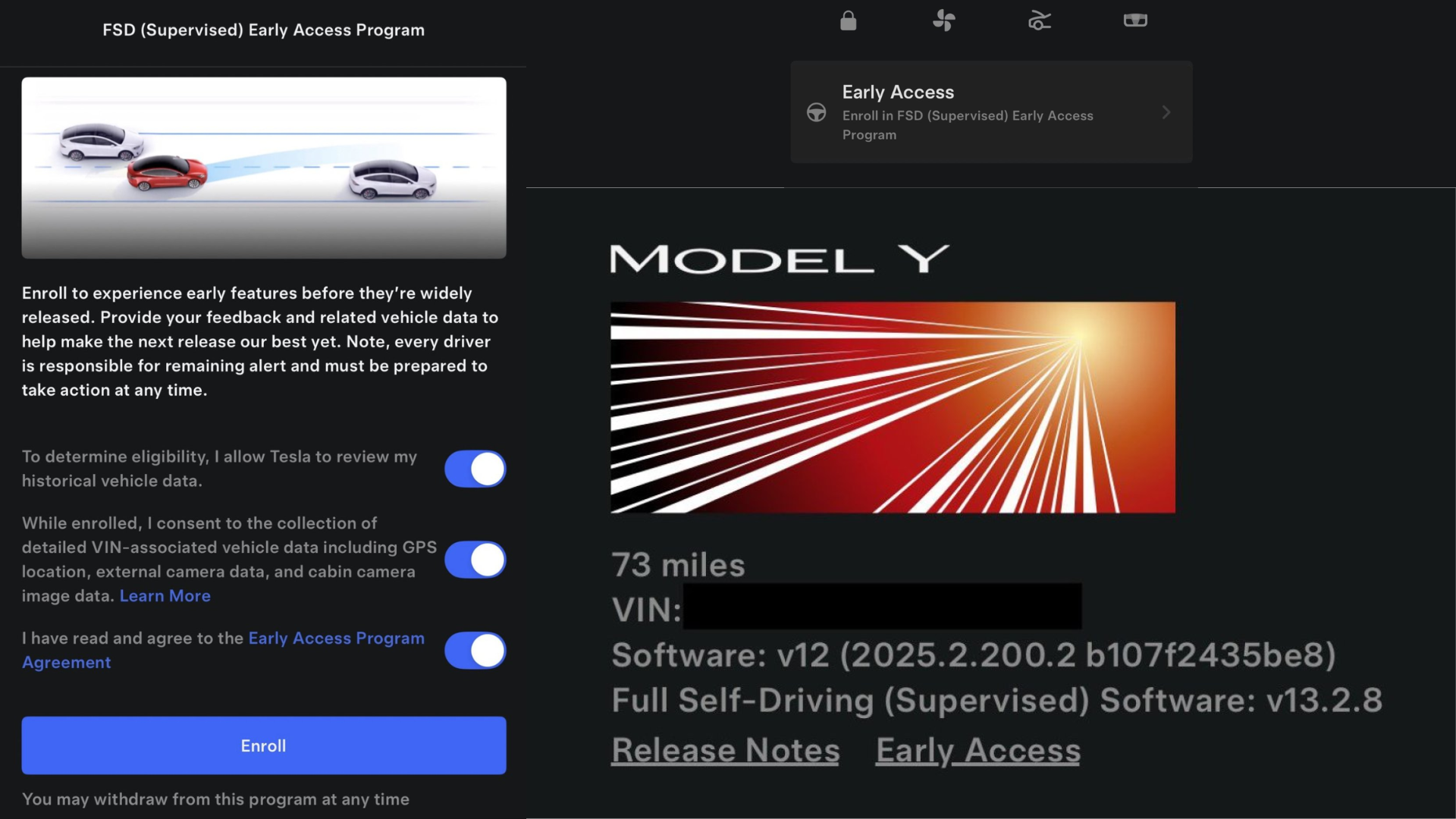The width and height of the screenshot is (1456, 819).
Task: Click the Full Self-Driving software version text
Action: (996, 700)
